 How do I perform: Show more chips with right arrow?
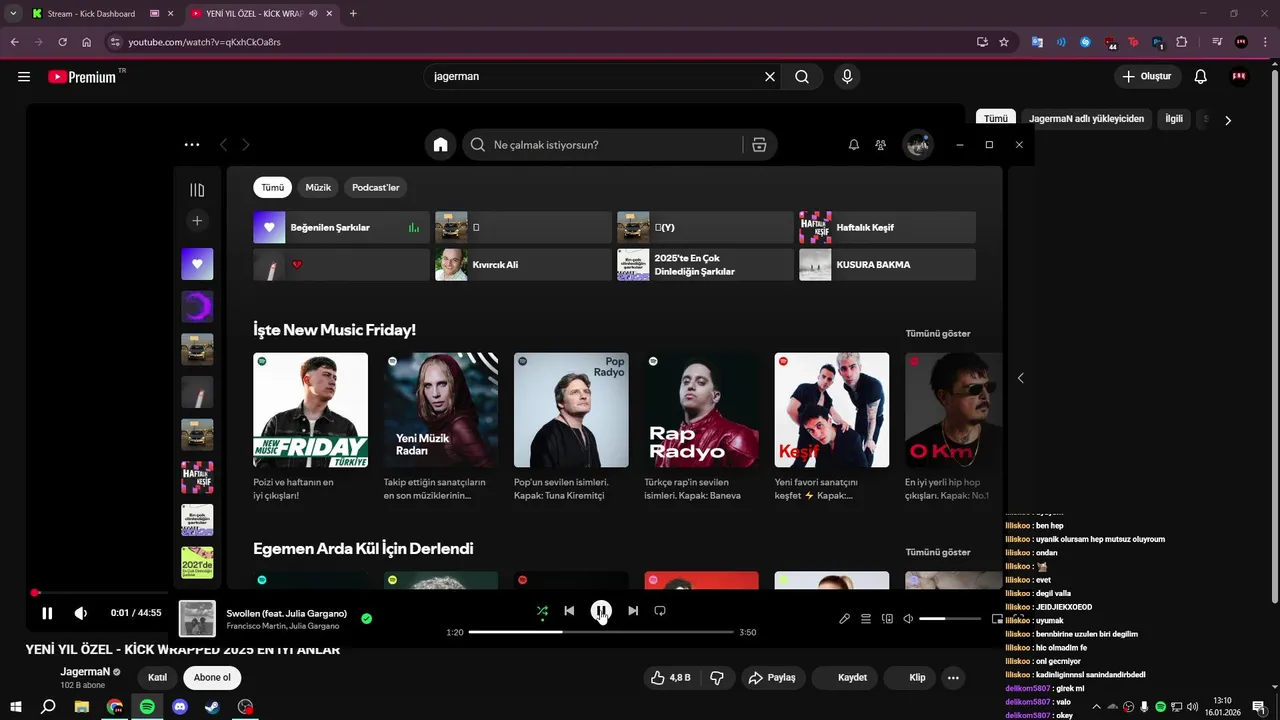point(1228,120)
